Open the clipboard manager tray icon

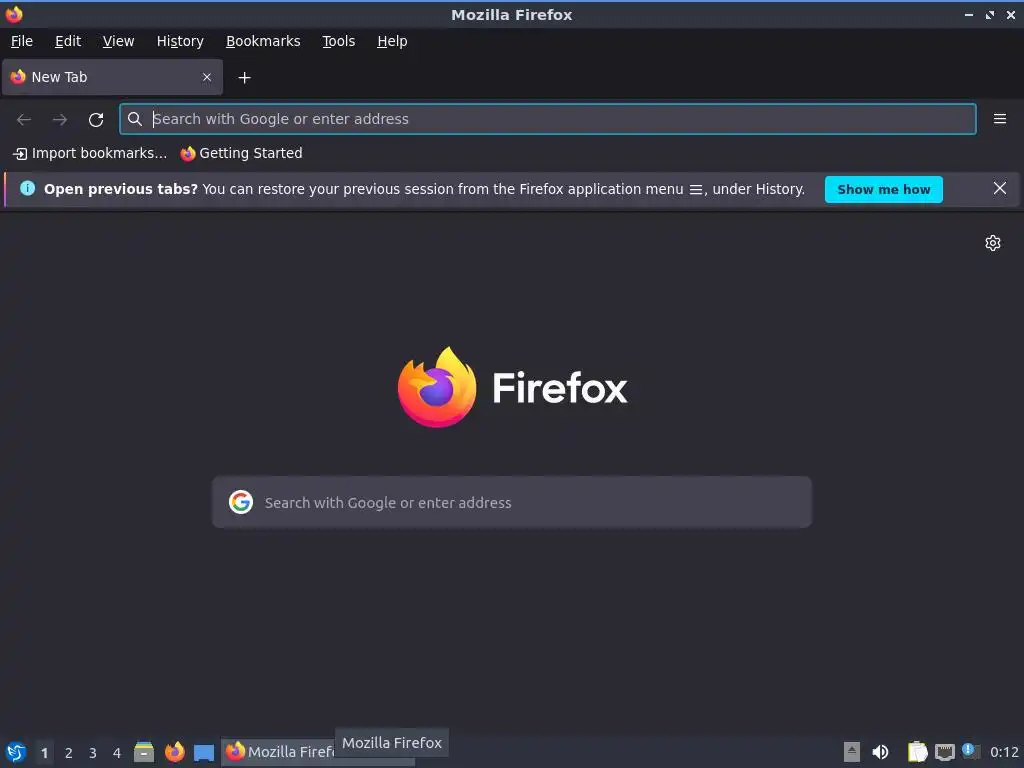point(917,752)
